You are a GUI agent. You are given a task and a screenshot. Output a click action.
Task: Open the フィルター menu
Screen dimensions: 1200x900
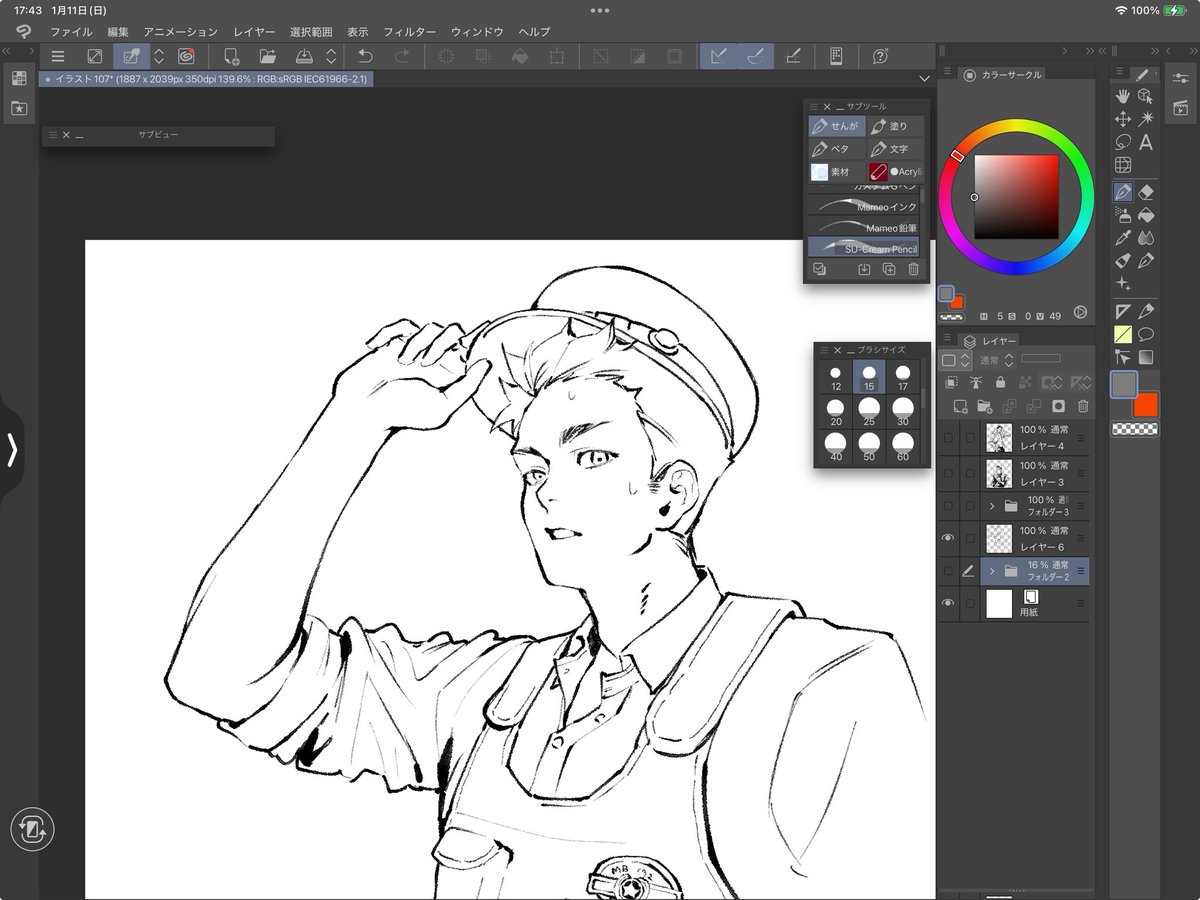coord(409,32)
